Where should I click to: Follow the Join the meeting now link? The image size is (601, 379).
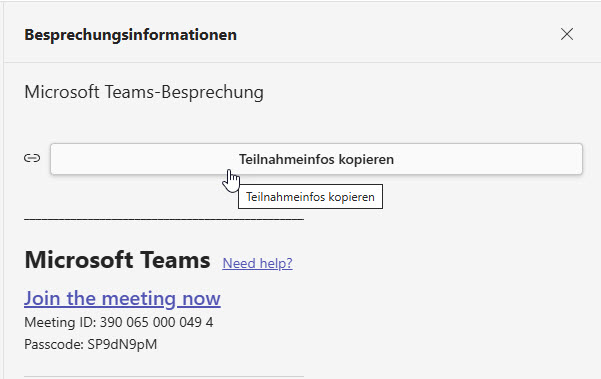(x=122, y=298)
